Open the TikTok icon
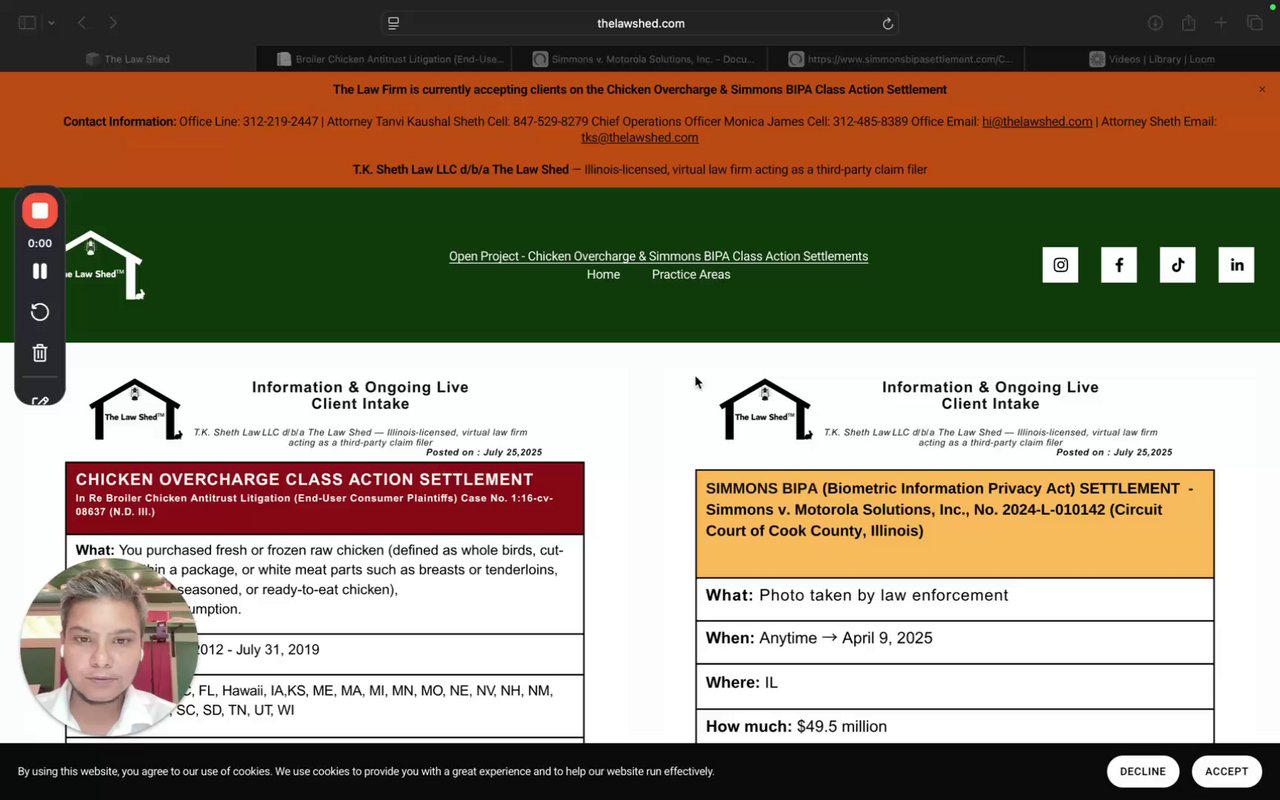The width and height of the screenshot is (1280, 800). 1178,265
